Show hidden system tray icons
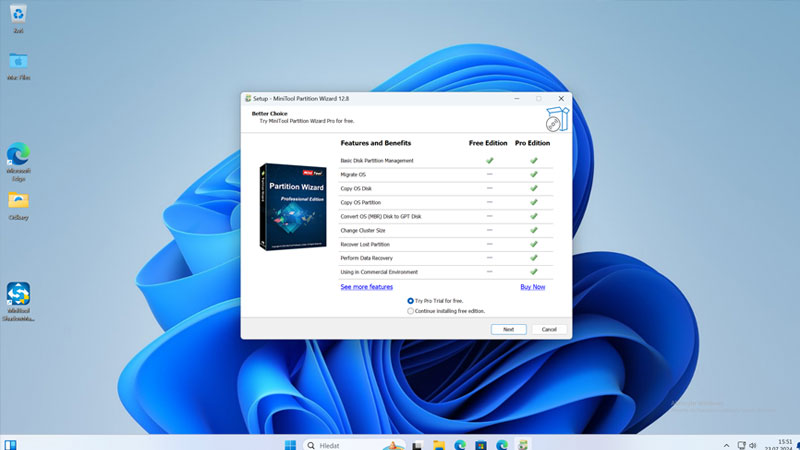 pyautogui.click(x=726, y=445)
